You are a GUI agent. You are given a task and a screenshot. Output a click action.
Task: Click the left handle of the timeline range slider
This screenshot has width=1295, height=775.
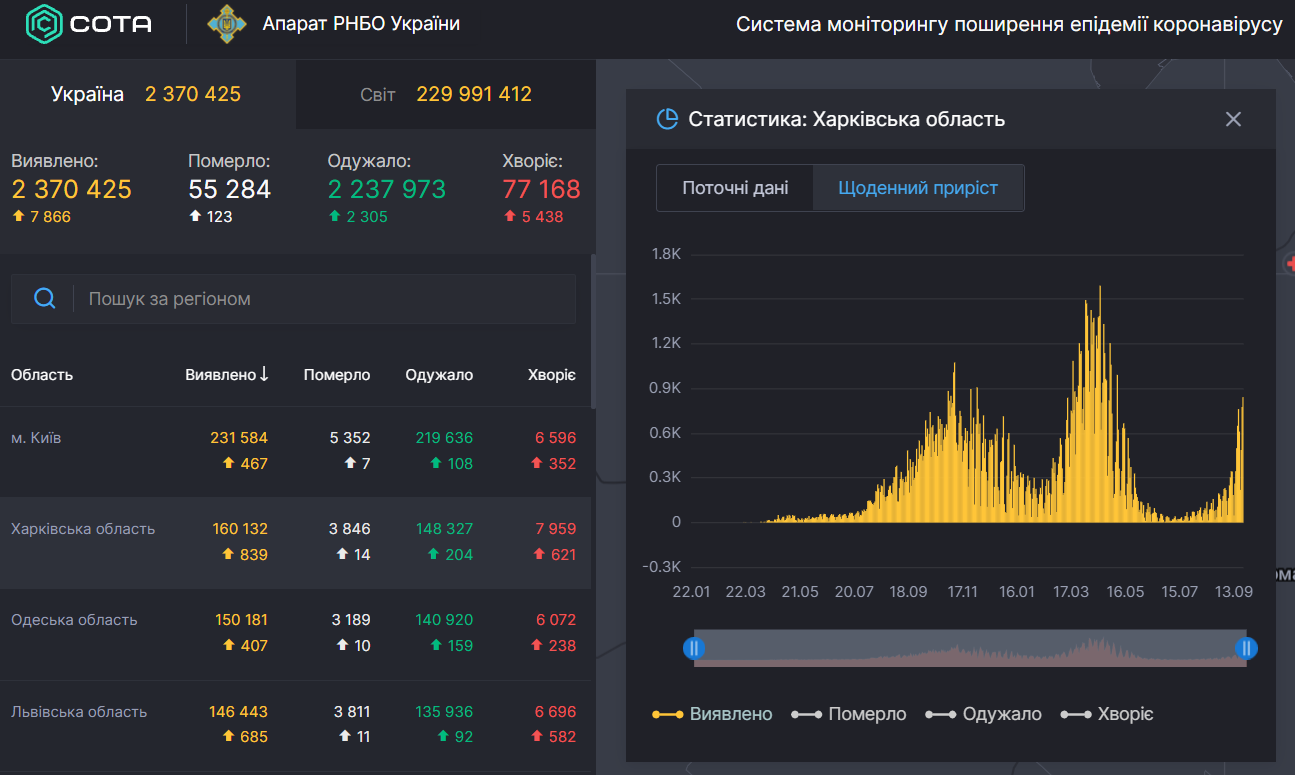695,648
